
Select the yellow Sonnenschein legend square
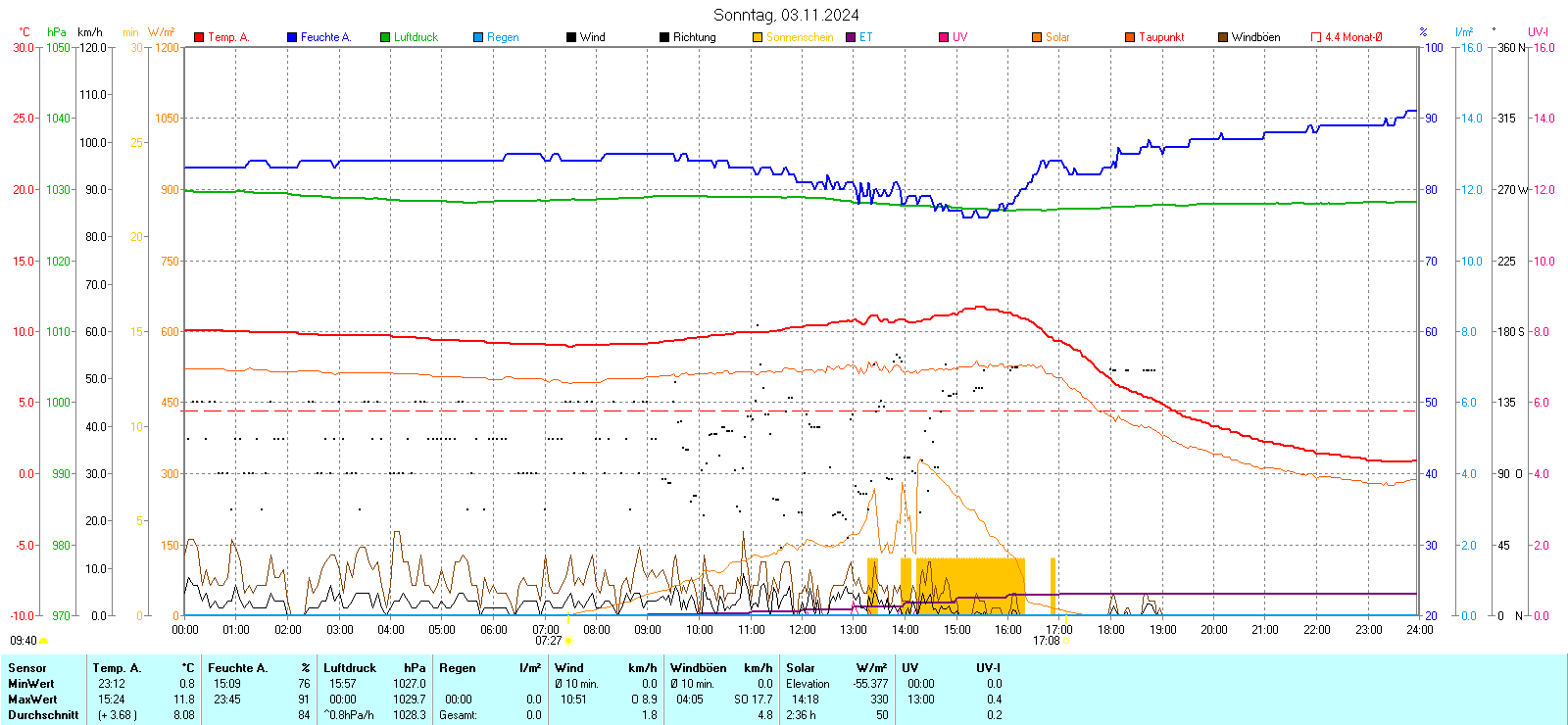(x=758, y=37)
